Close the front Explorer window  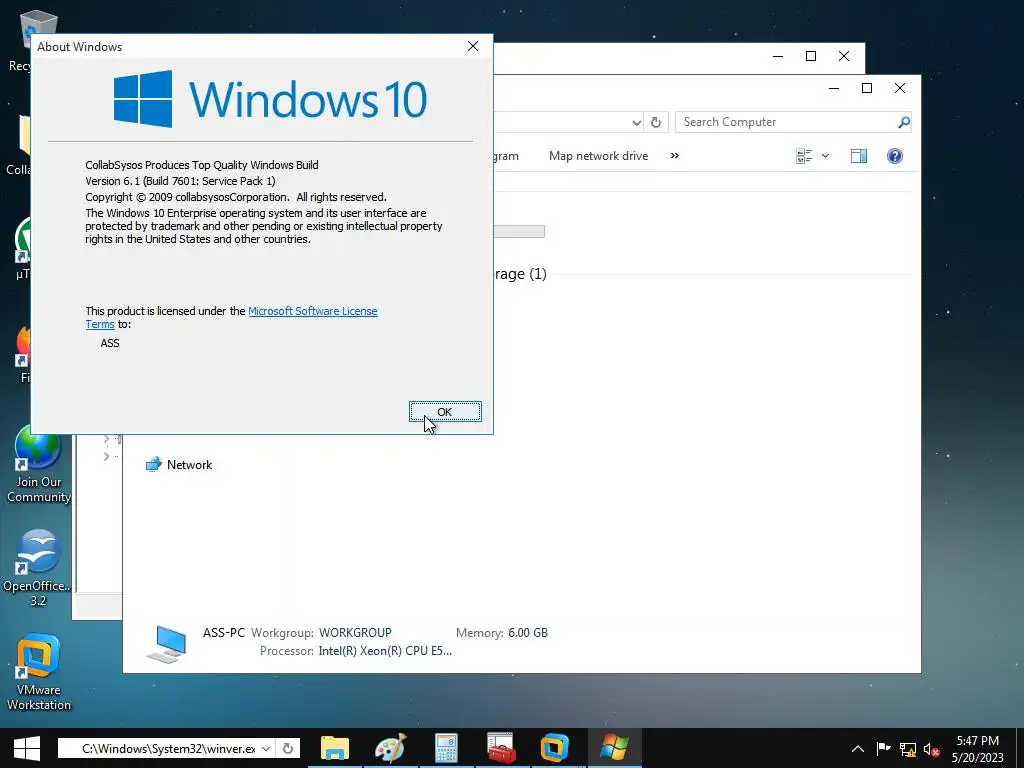point(900,88)
